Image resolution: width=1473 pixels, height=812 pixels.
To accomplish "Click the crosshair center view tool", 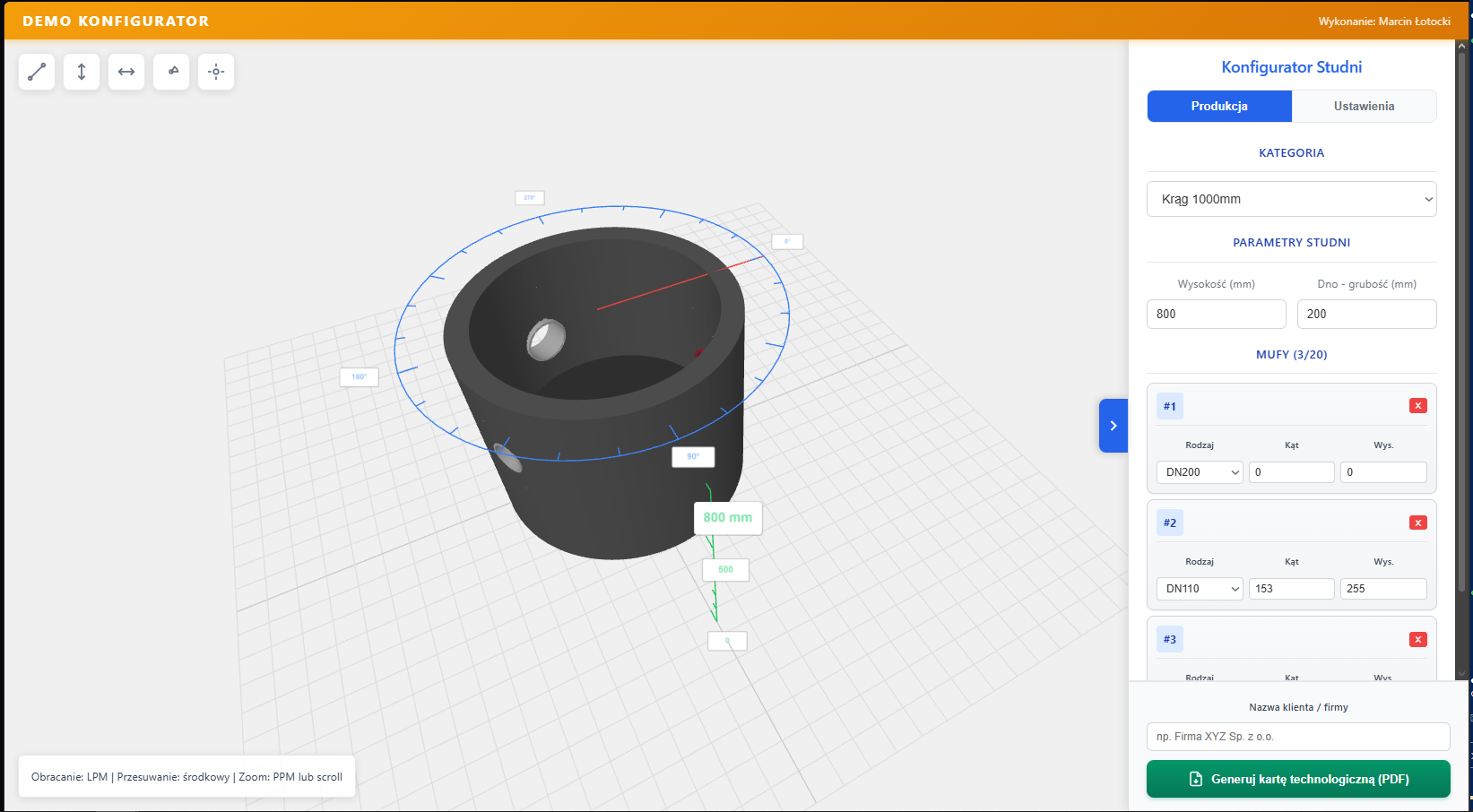I will click(x=216, y=72).
